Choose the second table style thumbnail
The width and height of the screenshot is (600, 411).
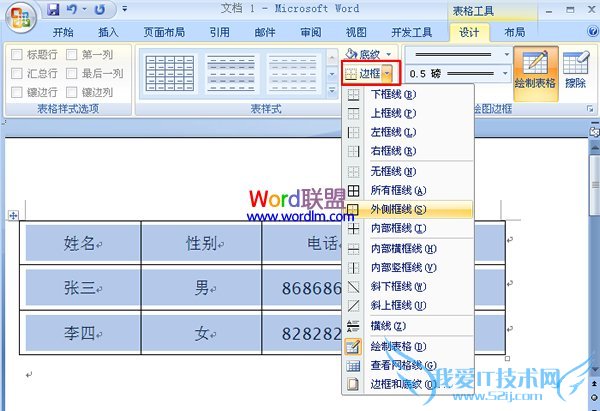[x=231, y=73]
